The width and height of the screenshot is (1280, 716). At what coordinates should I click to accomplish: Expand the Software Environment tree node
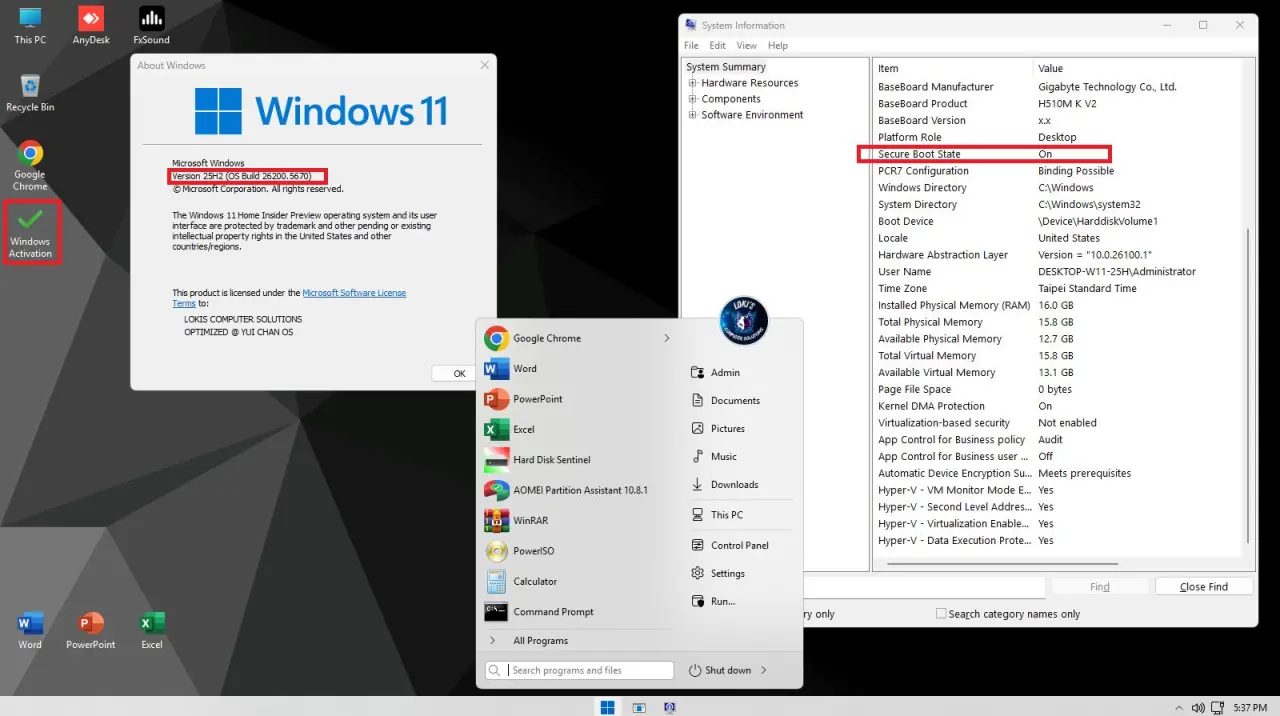(x=692, y=115)
